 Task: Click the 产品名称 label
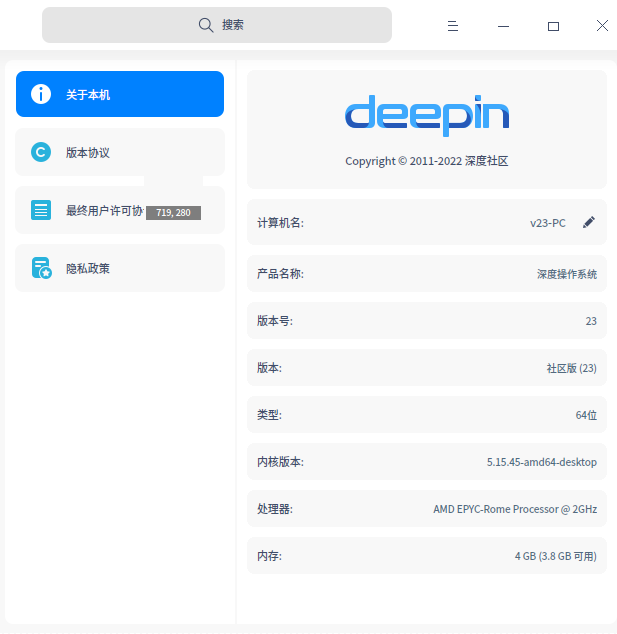[x=280, y=274]
